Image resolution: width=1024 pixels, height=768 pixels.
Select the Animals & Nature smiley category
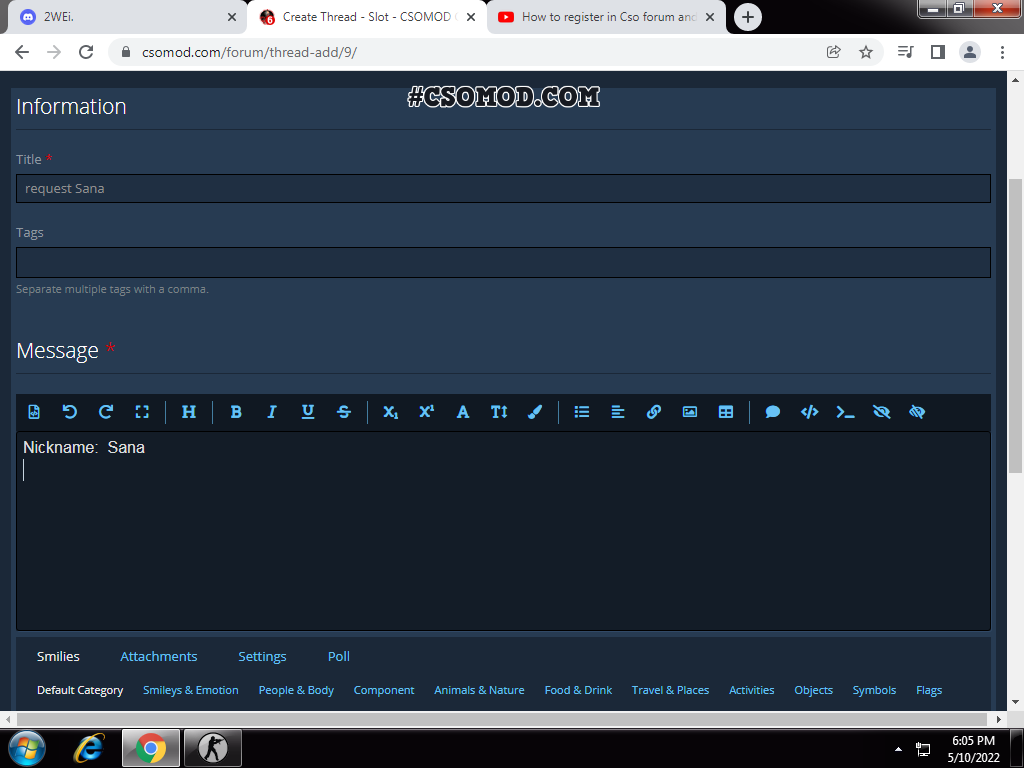coord(479,690)
